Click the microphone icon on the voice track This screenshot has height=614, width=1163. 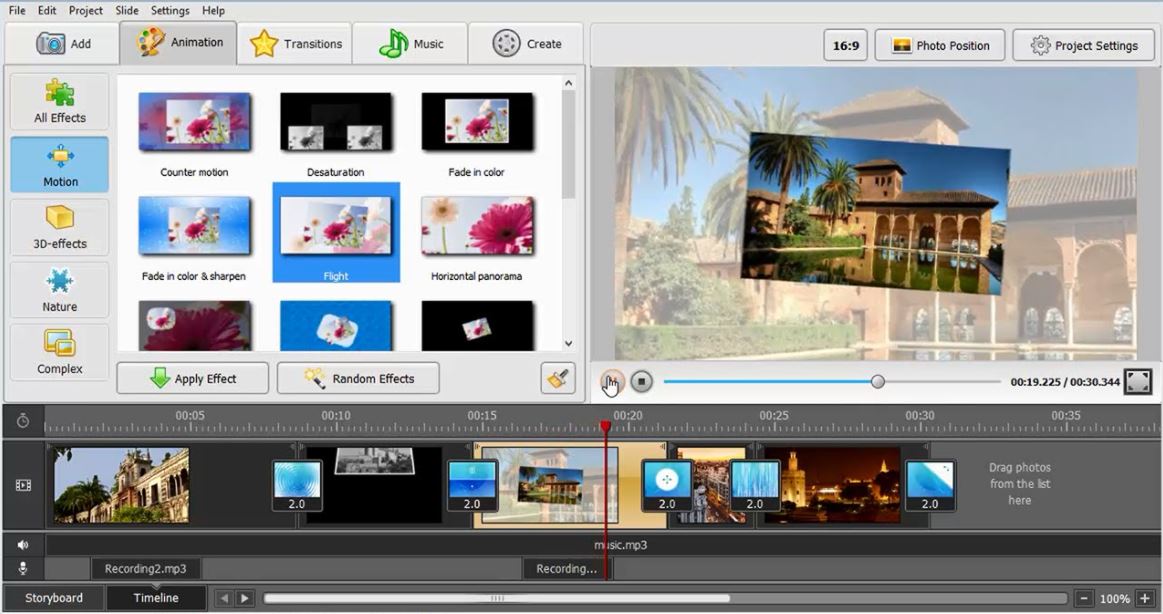(22, 568)
